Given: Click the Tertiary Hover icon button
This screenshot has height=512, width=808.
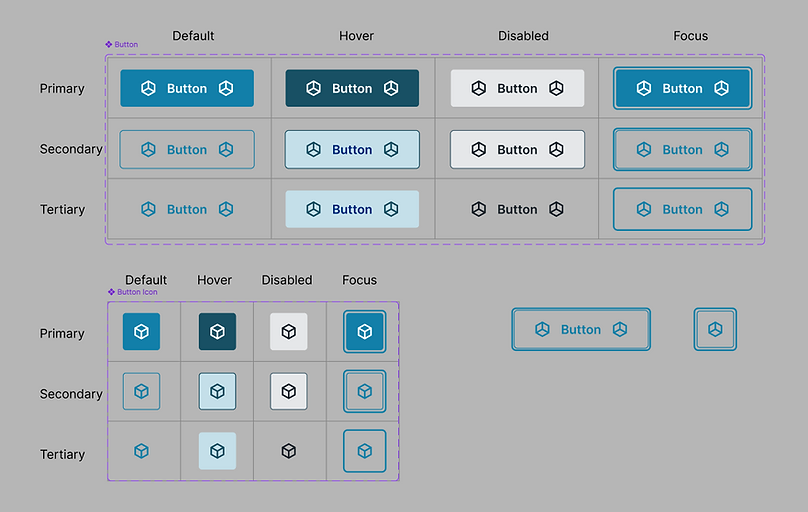Looking at the screenshot, I should pyautogui.click(x=217, y=451).
